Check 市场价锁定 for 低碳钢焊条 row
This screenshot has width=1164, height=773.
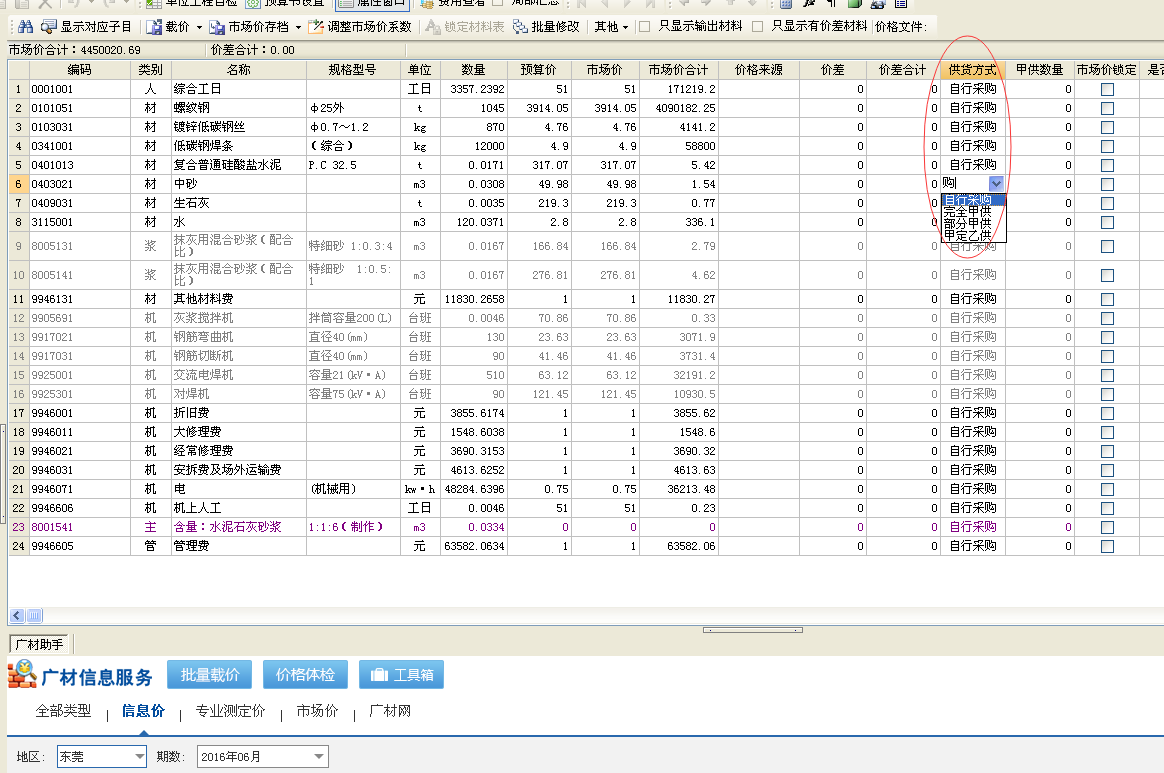click(1108, 146)
